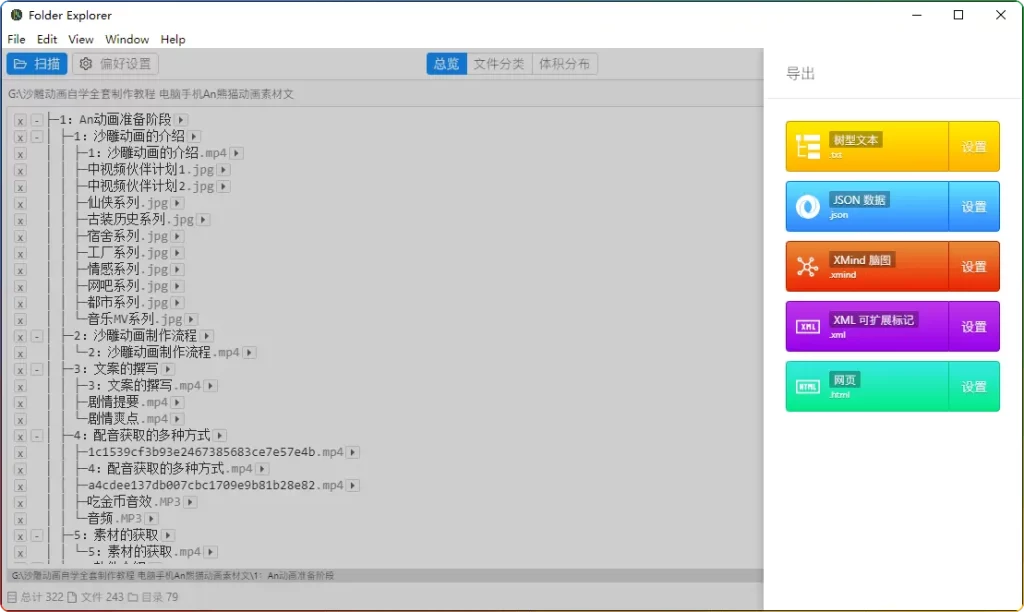Collapse the 1: An动画准备阶段 folder
Screen dimensions: 1024x612
tap(37, 120)
